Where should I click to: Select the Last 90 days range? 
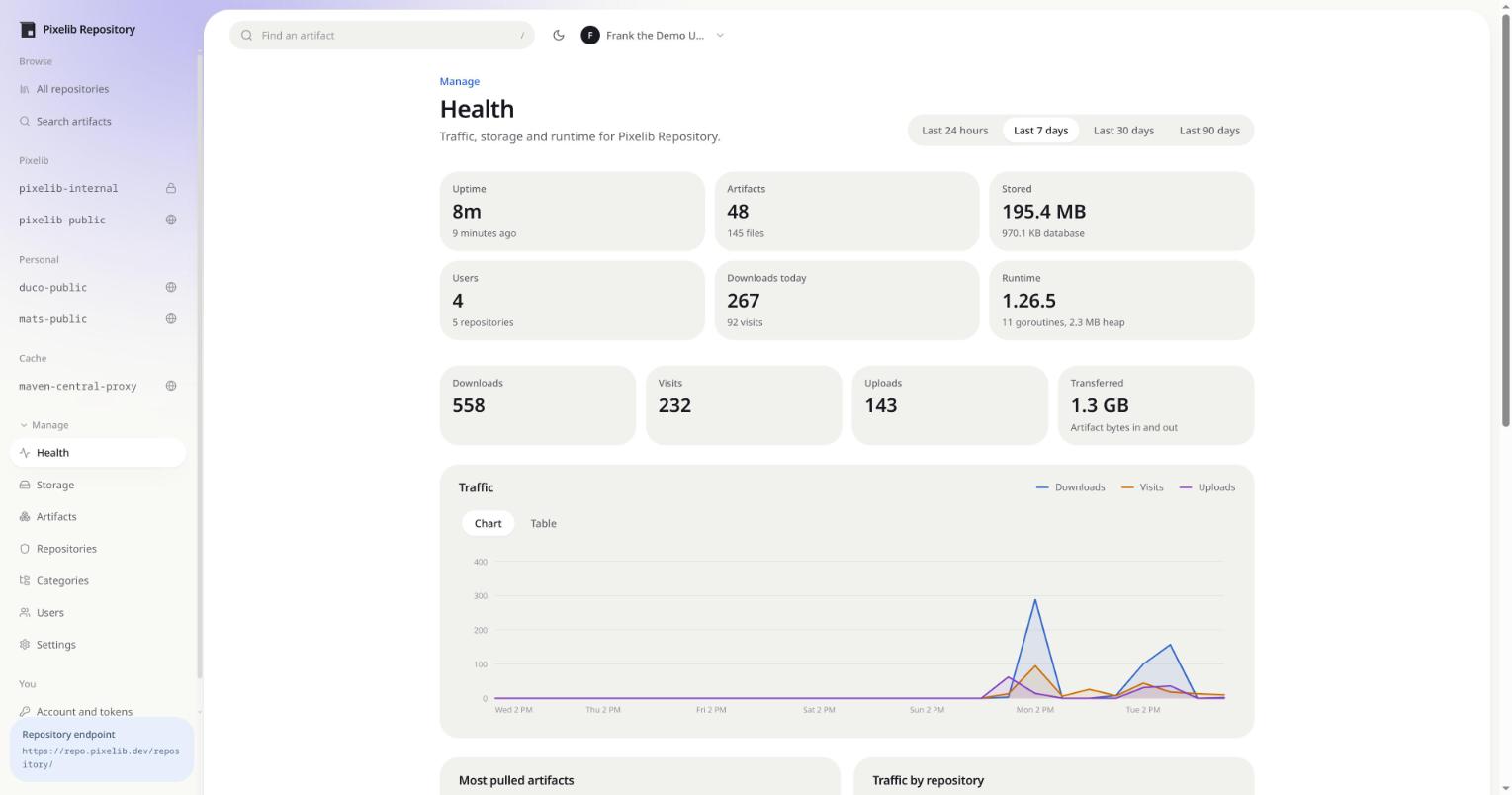pyautogui.click(x=1209, y=131)
